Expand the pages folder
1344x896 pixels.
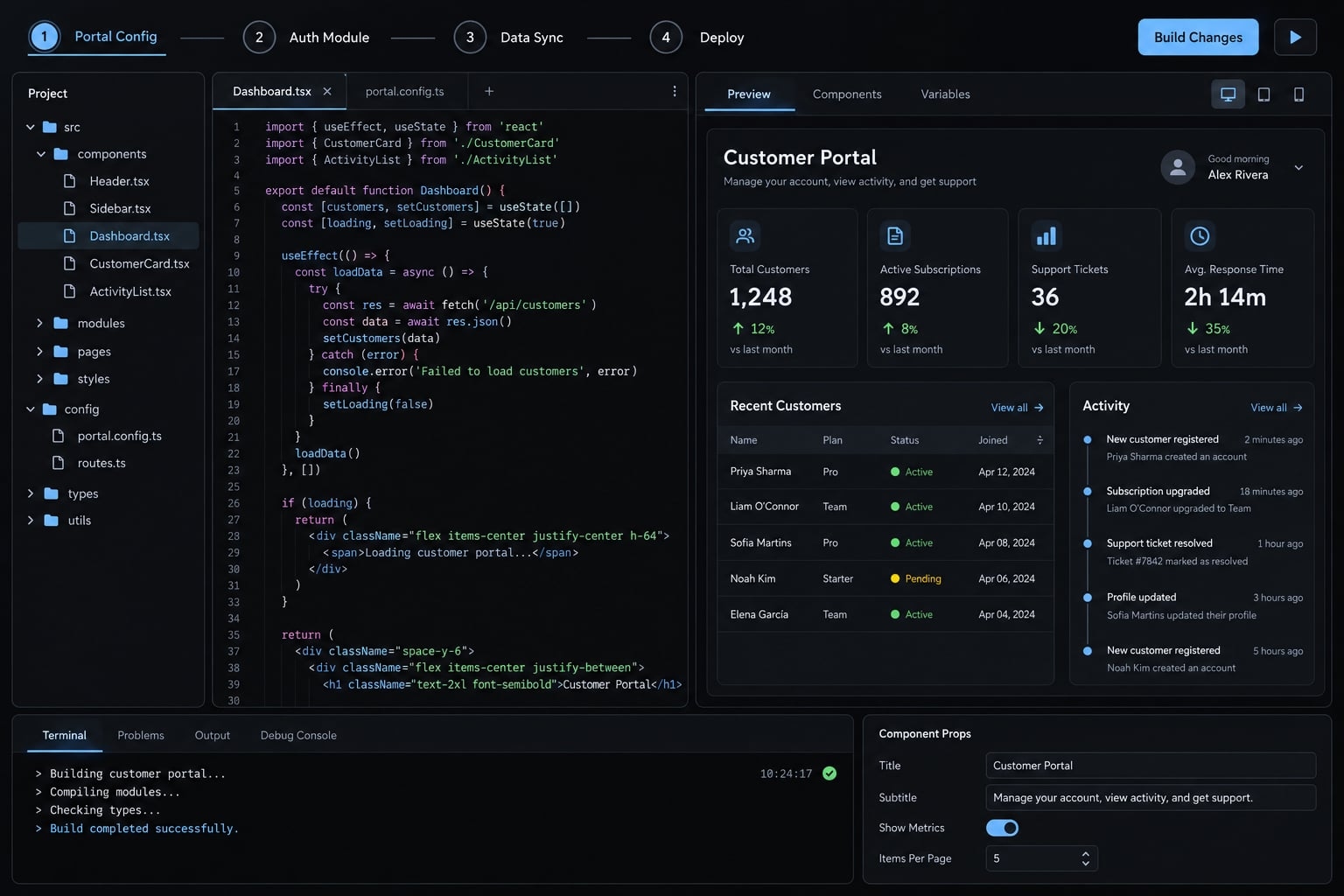coord(39,352)
